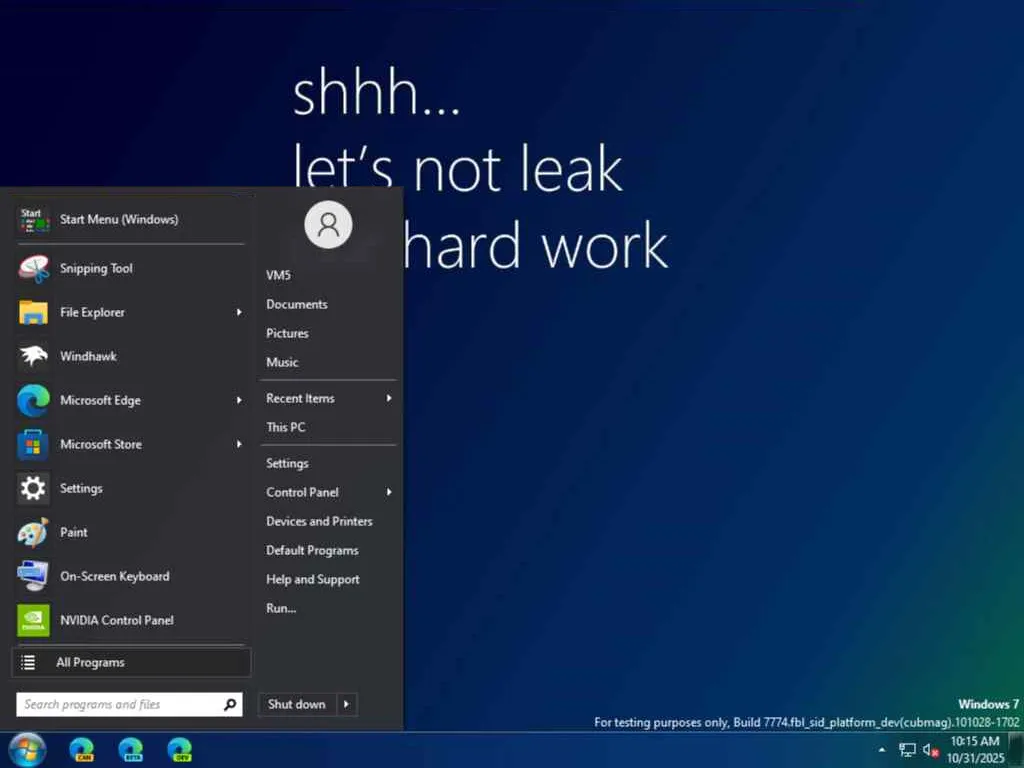The image size is (1024, 768).
Task: Launch Microsoft Edge from the start menu icon
Action: click(x=33, y=400)
